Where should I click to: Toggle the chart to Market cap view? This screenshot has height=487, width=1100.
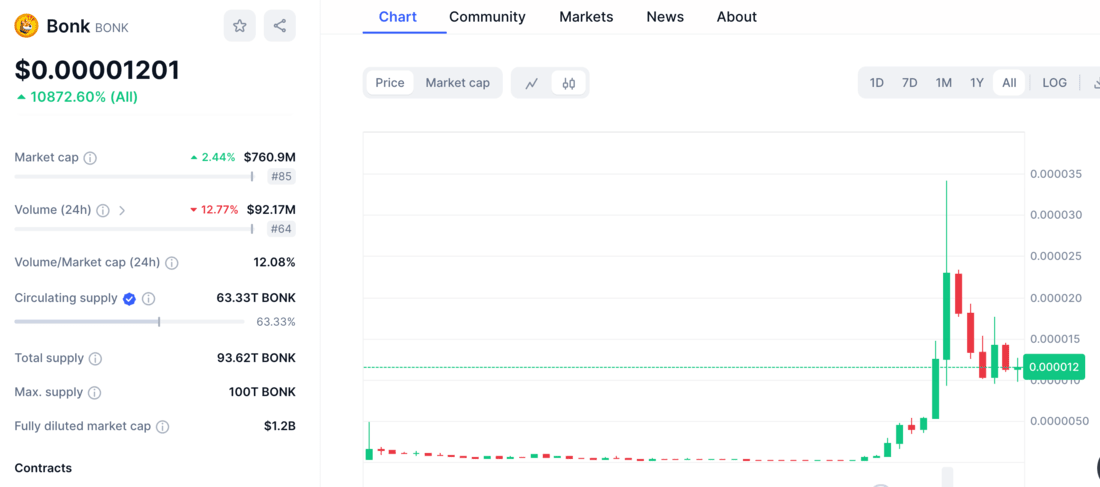click(458, 83)
